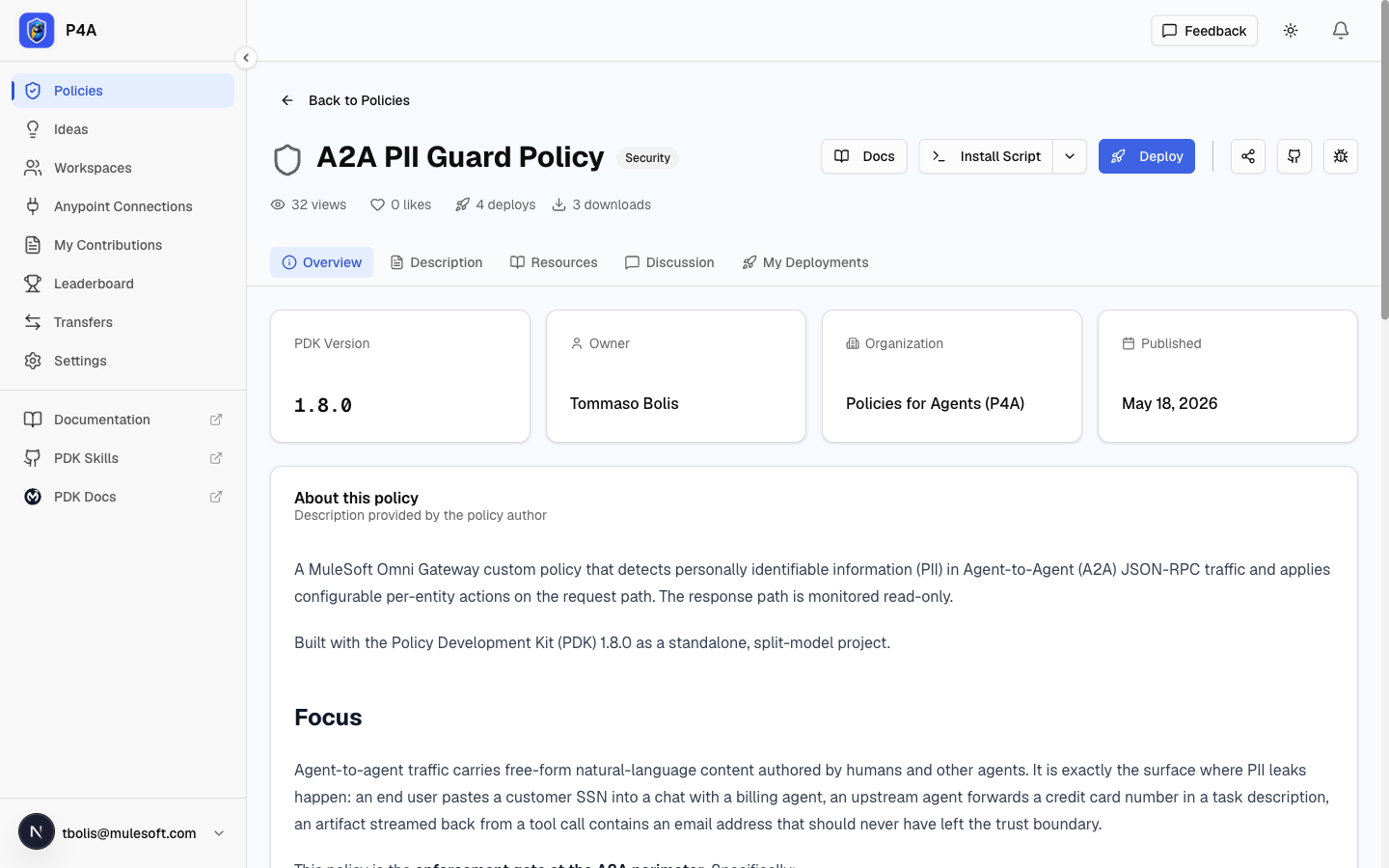Click the 4 deploys rocket icon
1389x868 pixels.
pyautogui.click(x=463, y=204)
